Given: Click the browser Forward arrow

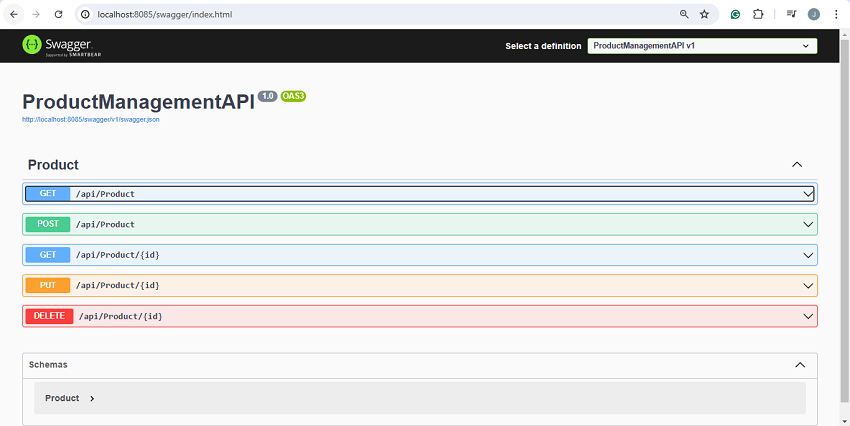Looking at the screenshot, I should tap(36, 15).
